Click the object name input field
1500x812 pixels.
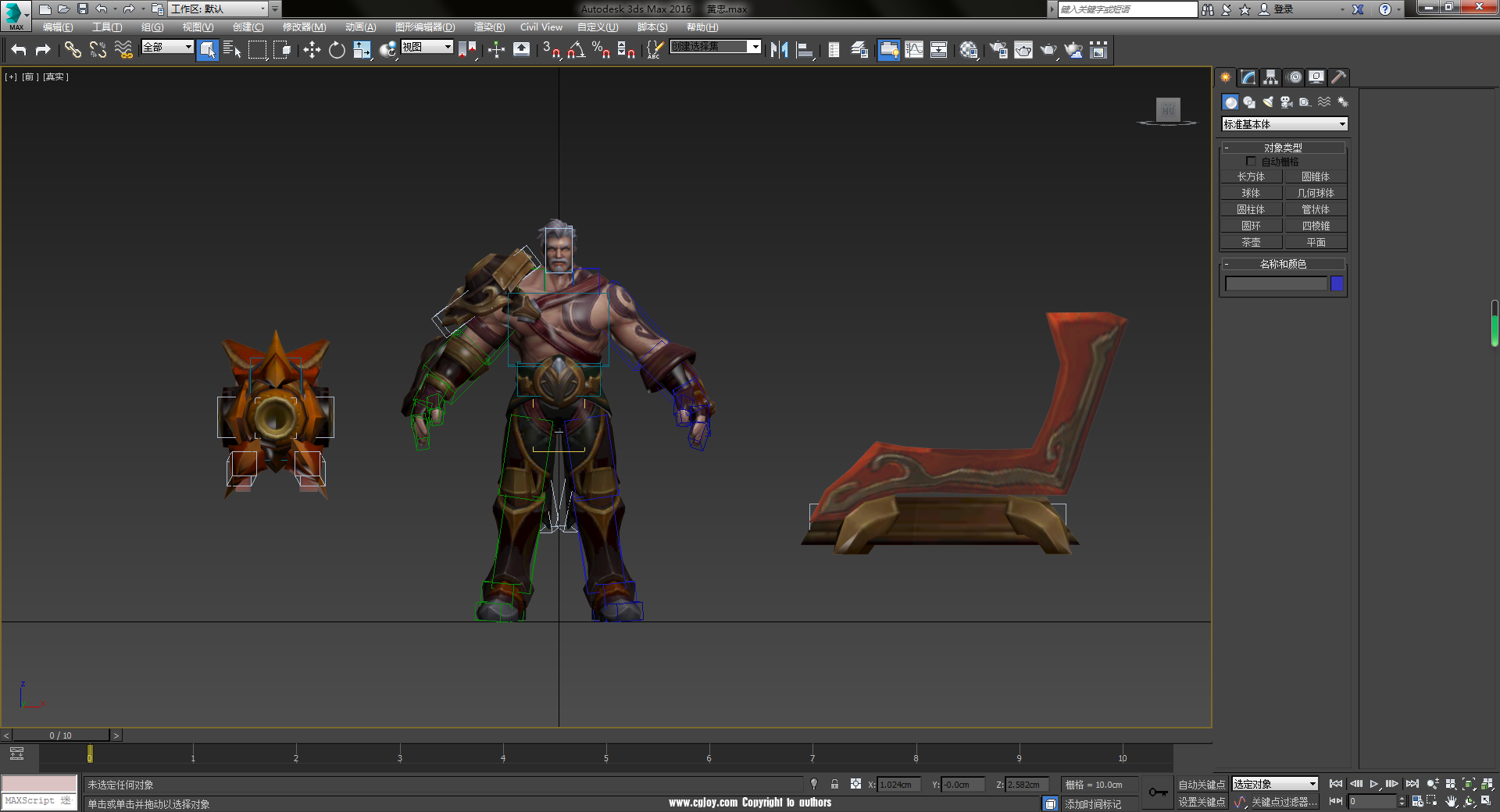click(x=1276, y=283)
